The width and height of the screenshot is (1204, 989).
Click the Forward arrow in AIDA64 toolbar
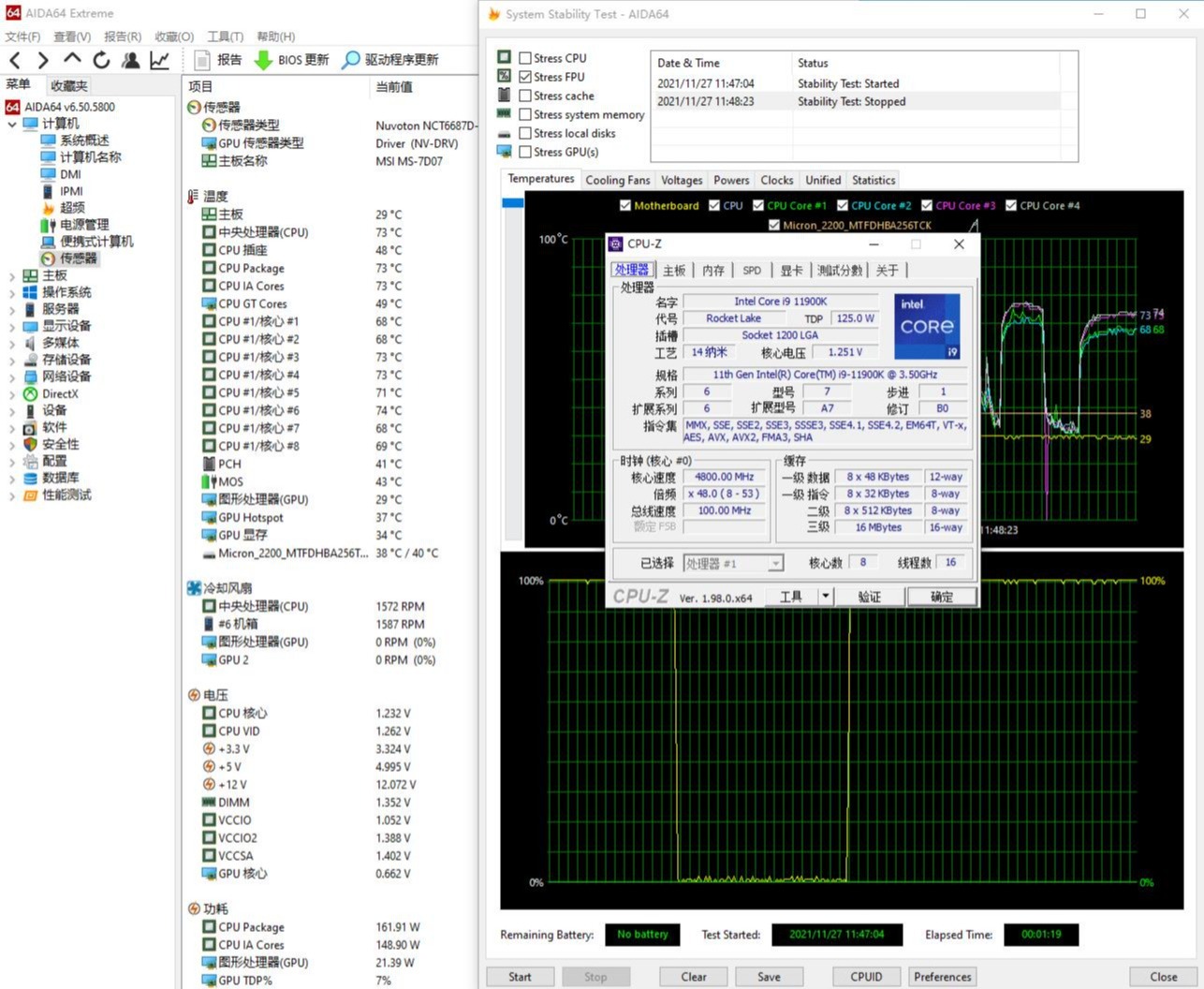43,60
